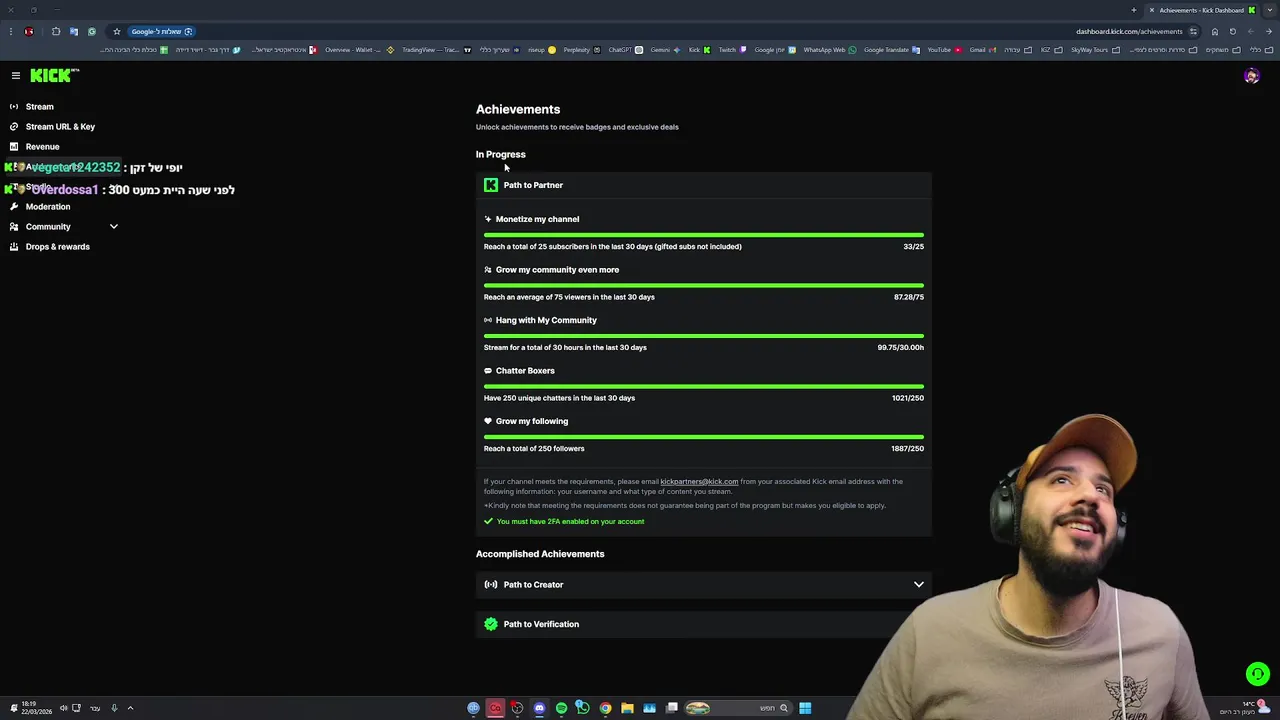Click the Monetize my channel icon
Image resolution: width=1280 pixels, height=720 pixels.
click(488, 219)
